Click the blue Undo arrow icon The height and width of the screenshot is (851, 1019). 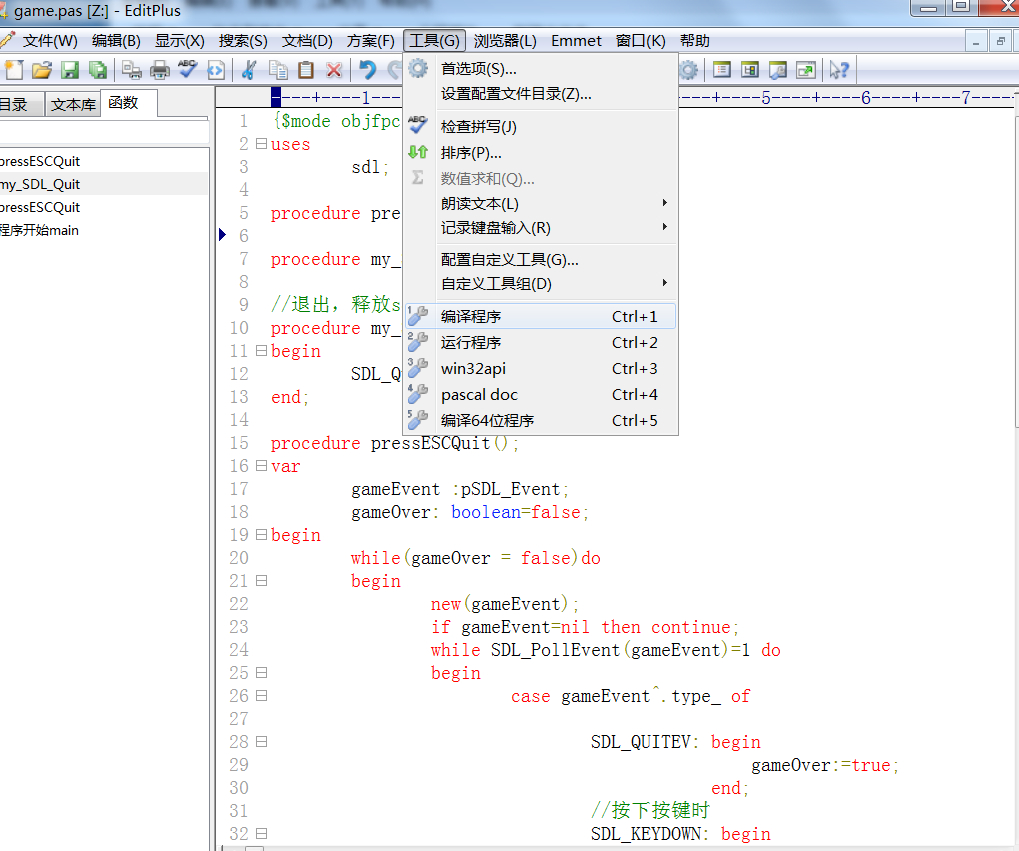[368, 70]
